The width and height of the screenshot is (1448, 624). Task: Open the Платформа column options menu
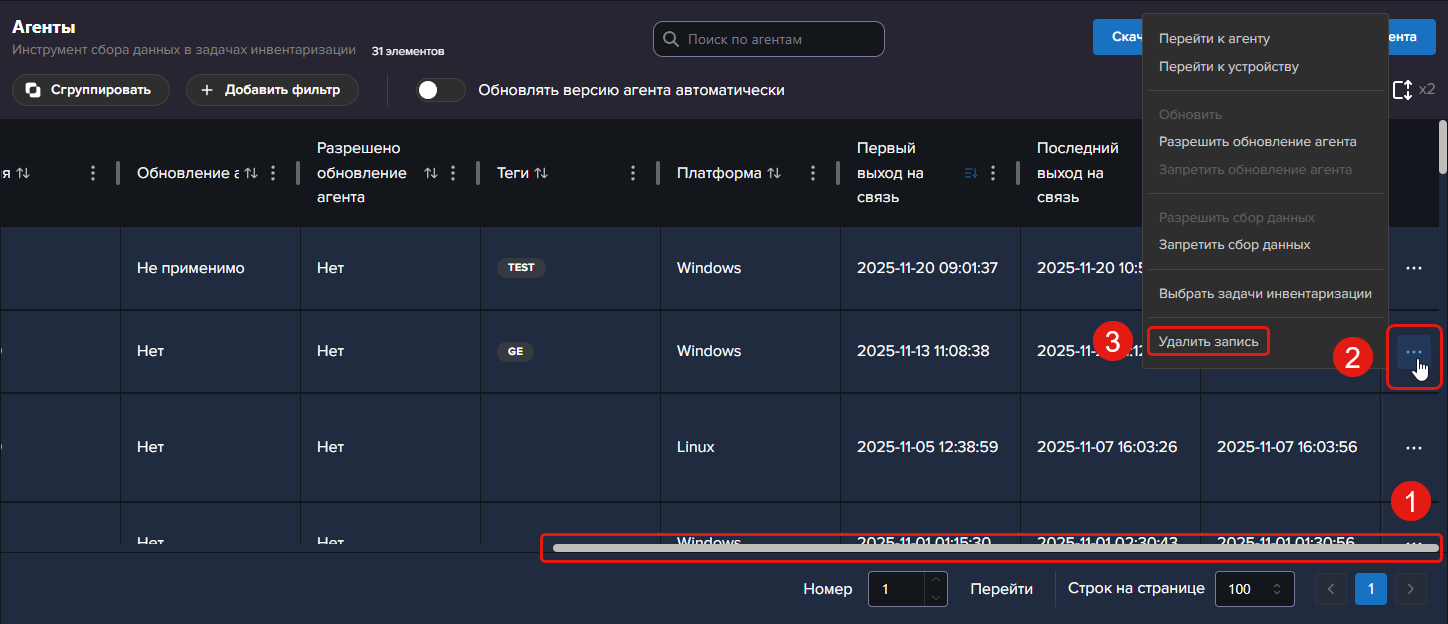pos(813,173)
